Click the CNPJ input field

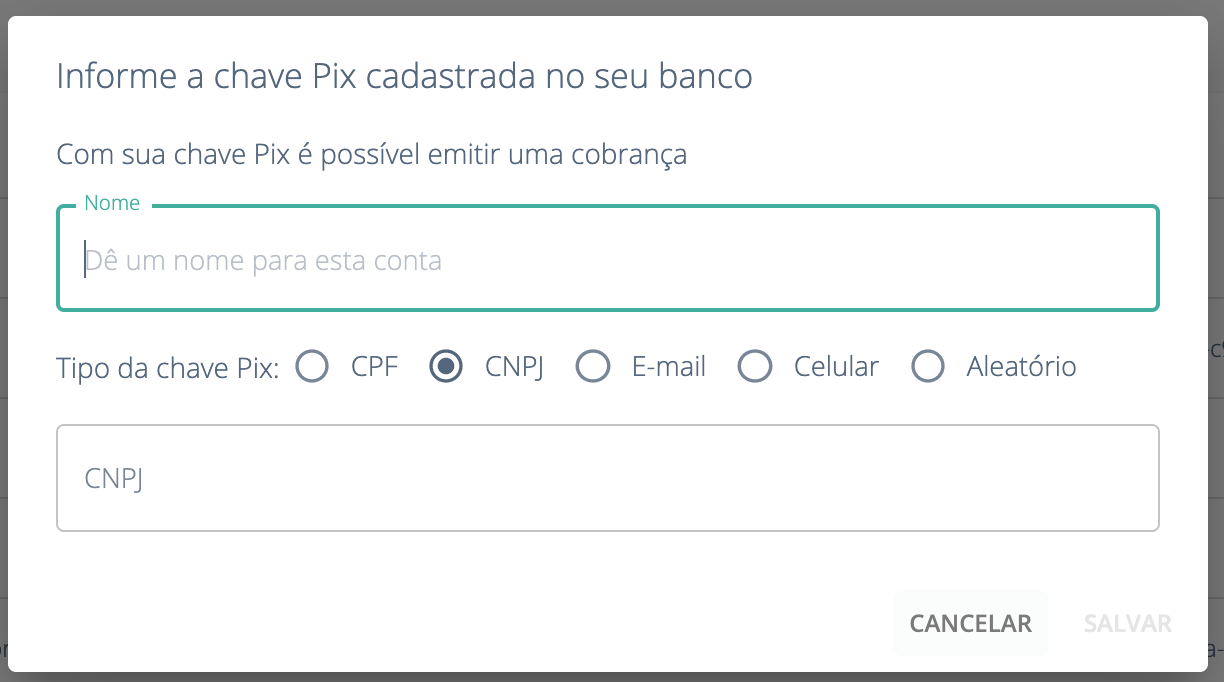(x=607, y=477)
